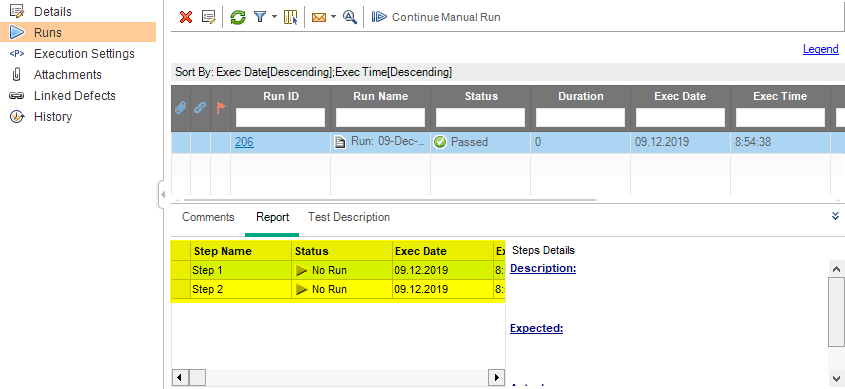Click the attachment column header icon
Image resolution: width=845 pixels, height=389 pixels.
pos(181,107)
